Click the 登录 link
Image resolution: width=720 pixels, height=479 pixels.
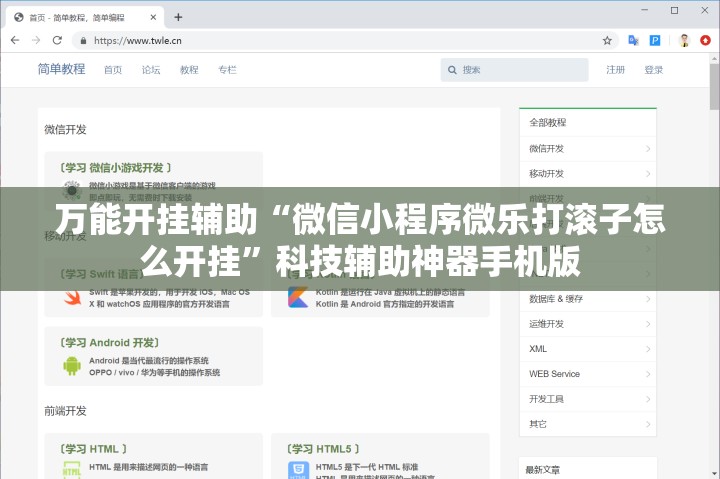[653, 70]
